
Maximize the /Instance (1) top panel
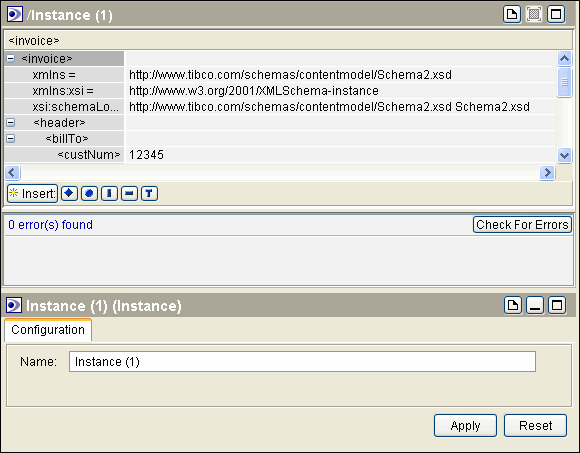tap(556, 15)
